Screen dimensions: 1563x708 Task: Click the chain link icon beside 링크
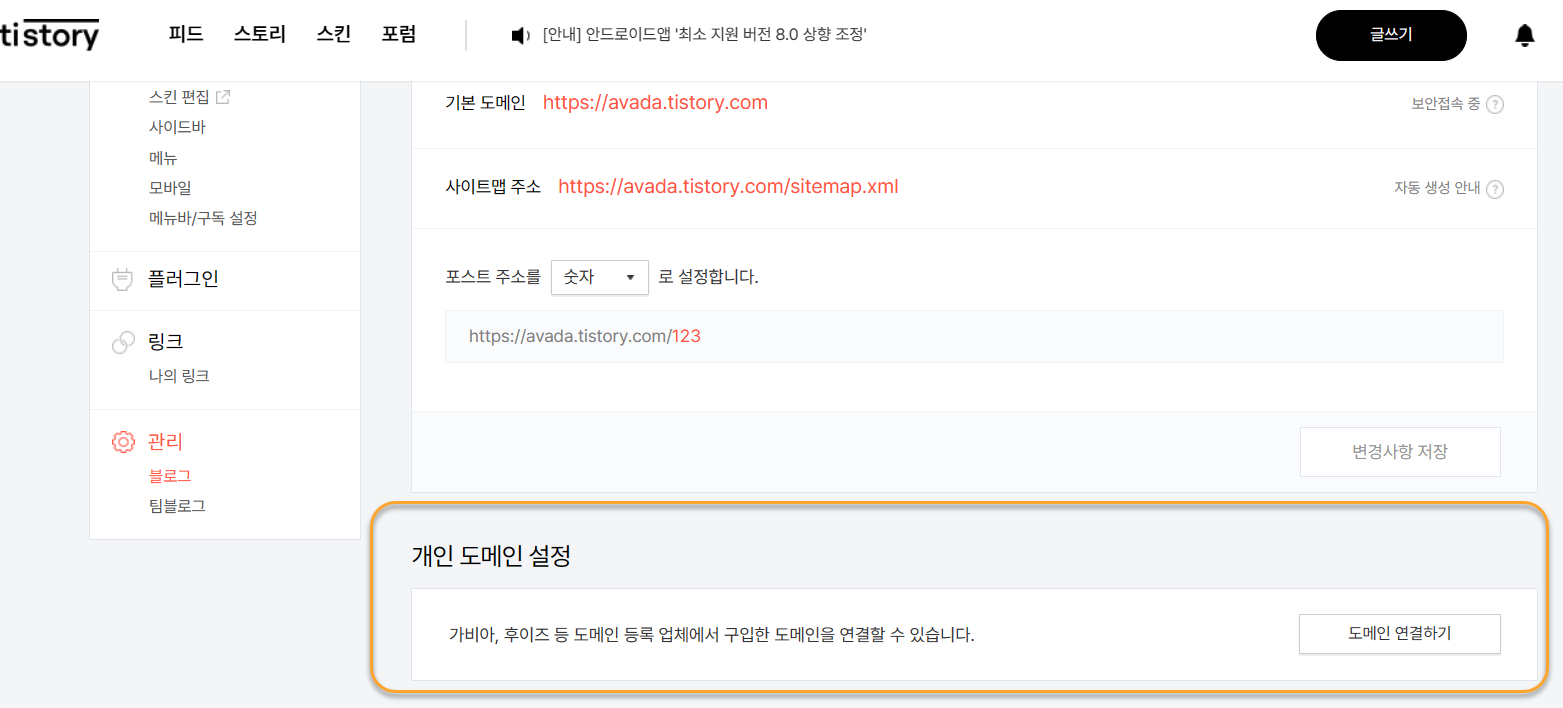(x=122, y=341)
